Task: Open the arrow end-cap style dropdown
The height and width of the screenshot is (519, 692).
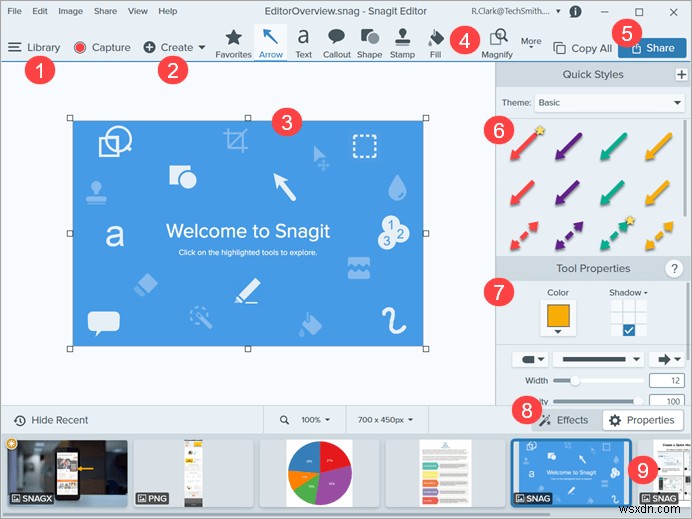Action: point(667,359)
